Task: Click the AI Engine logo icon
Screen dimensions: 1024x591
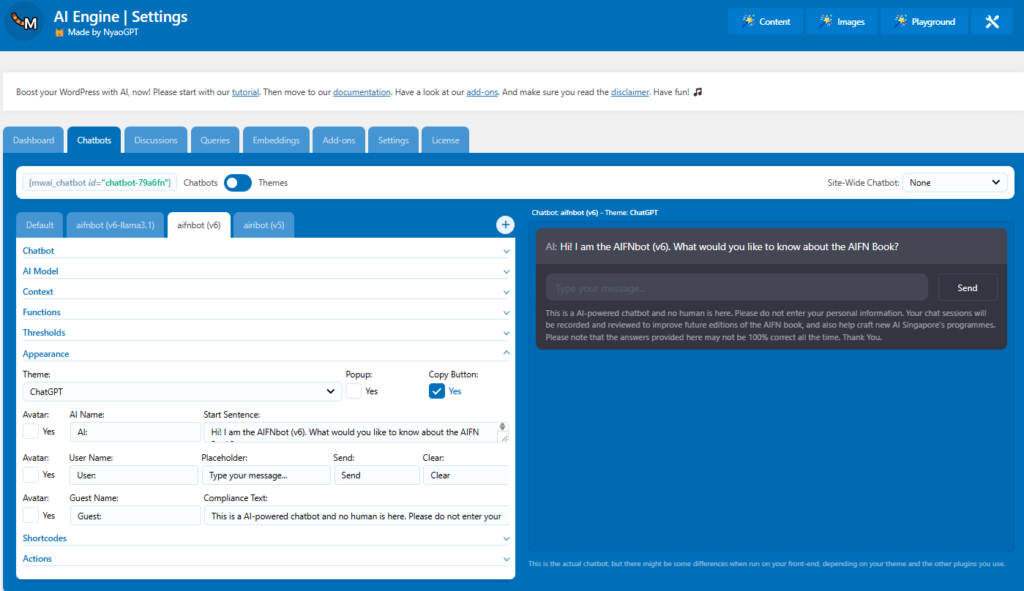Action: (24, 22)
